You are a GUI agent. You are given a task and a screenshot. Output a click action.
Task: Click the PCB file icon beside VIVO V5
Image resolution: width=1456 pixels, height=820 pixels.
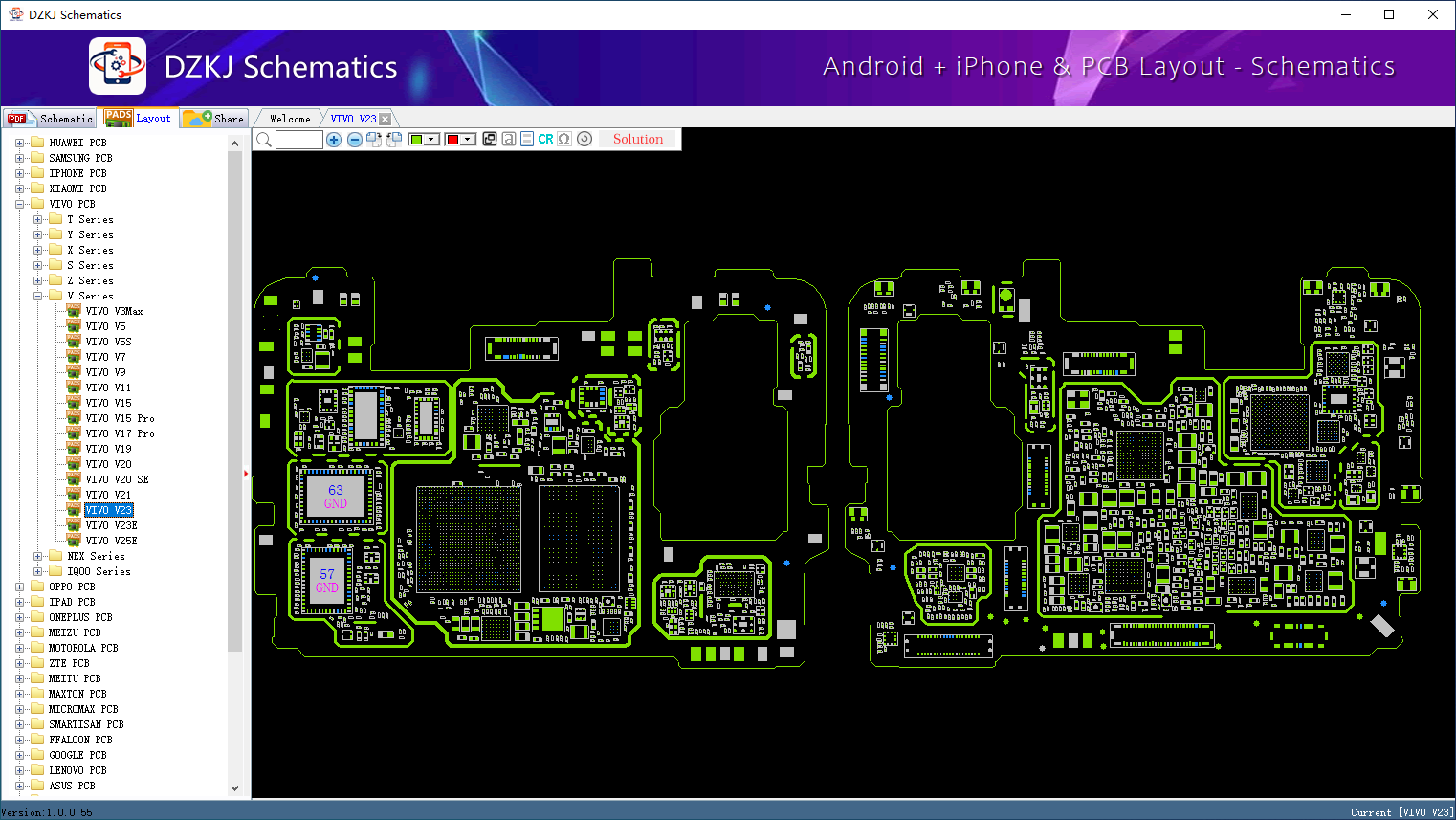(74, 326)
